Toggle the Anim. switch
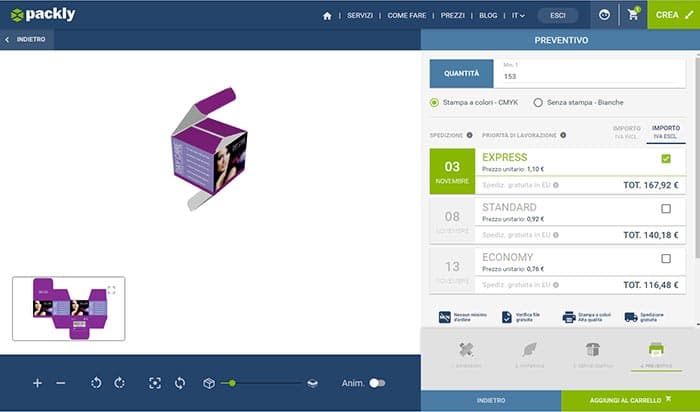This screenshot has width=700, height=412. click(x=377, y=383)
